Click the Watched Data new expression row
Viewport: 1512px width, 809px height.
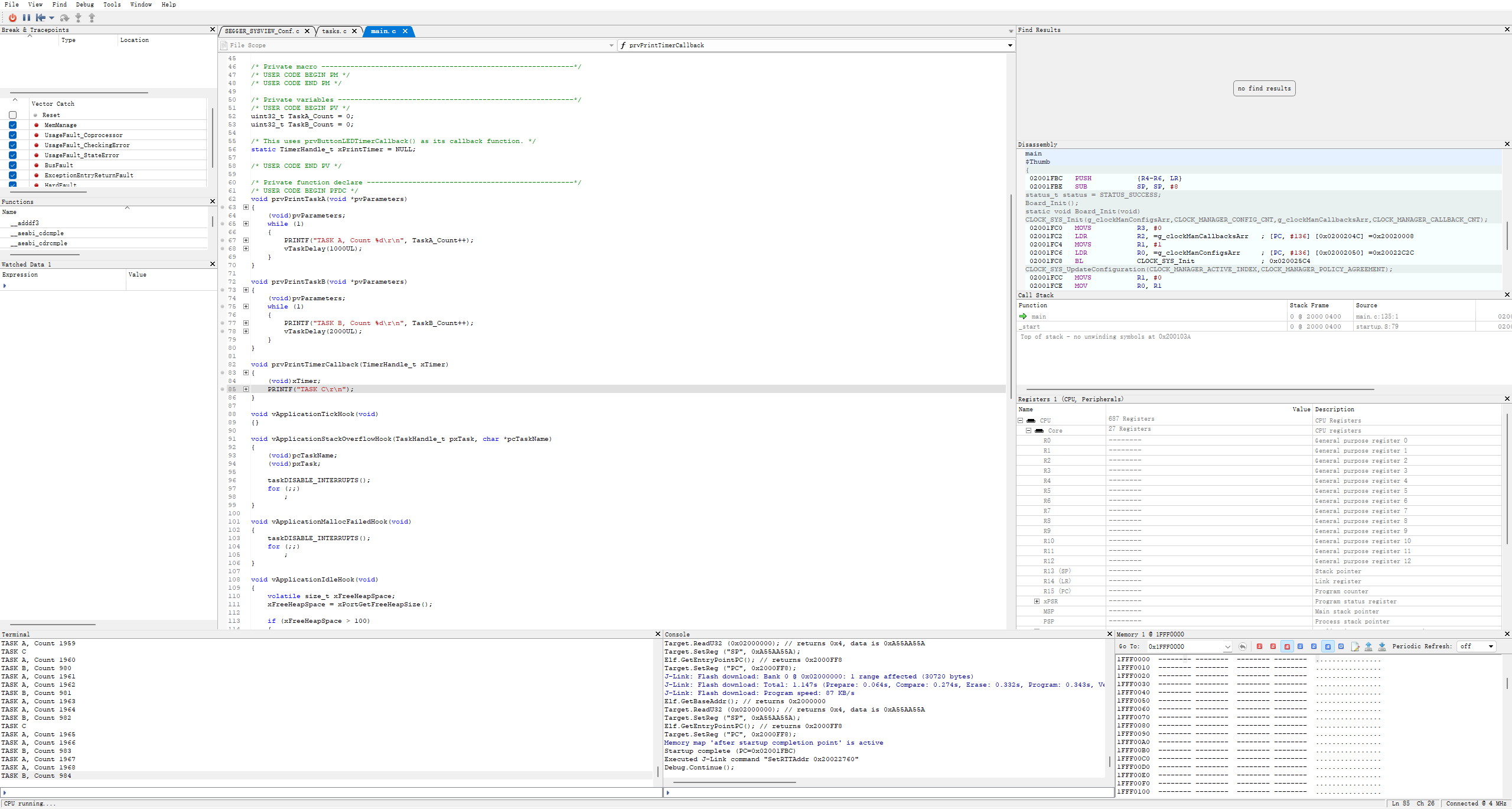click(x=109, y=285)
